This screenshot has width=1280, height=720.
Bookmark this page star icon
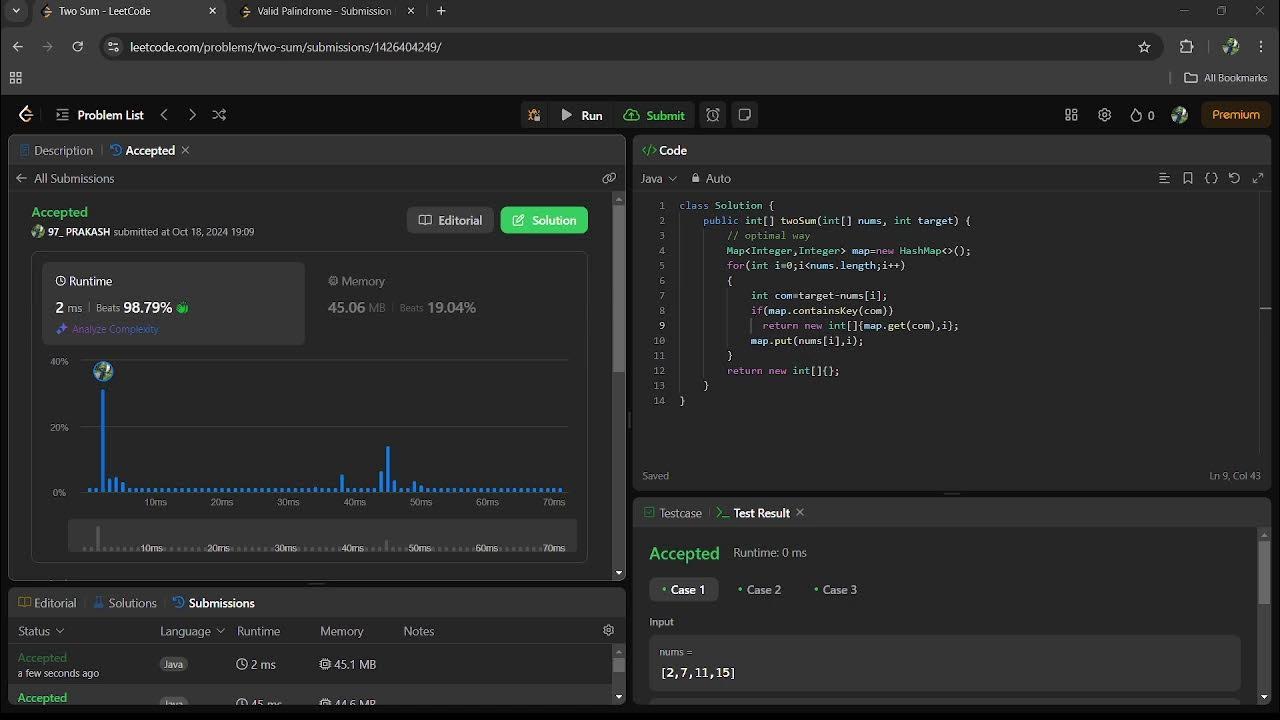pos(1144,47)
